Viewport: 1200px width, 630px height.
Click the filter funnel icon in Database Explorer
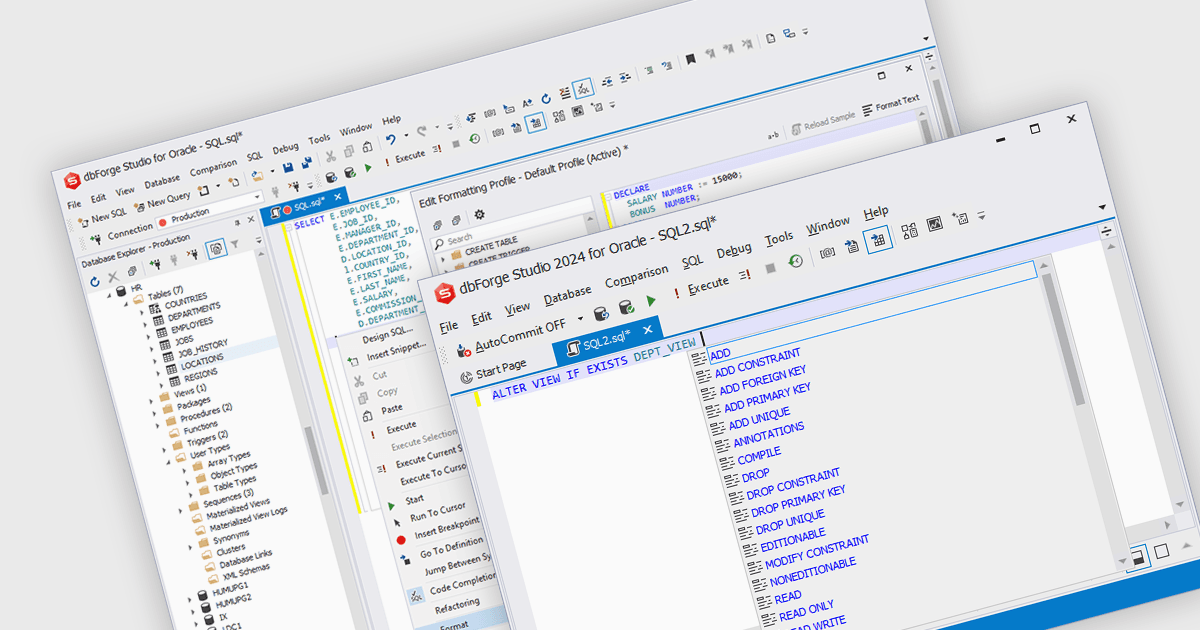(233, 243)
